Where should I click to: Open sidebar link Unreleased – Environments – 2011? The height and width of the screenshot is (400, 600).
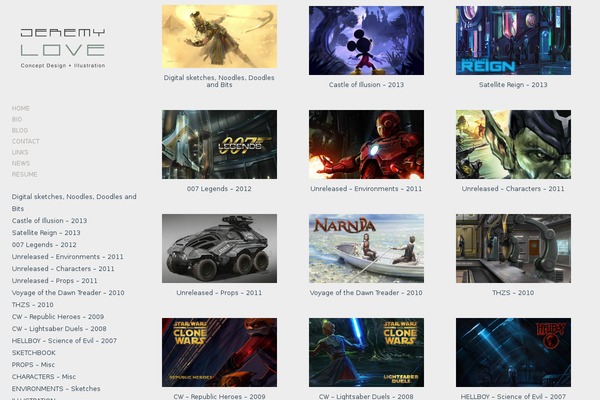click(x=67, y=256)
